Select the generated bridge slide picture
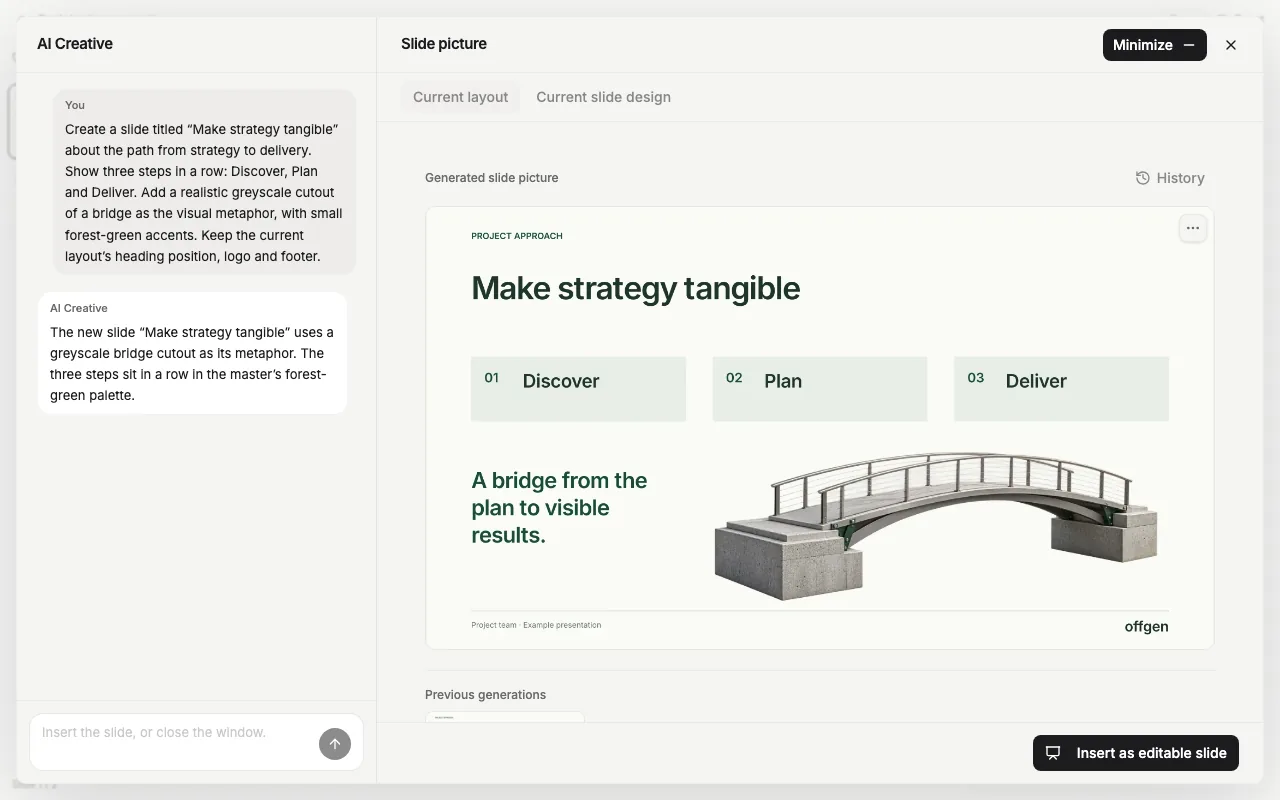 pos(820,428)
